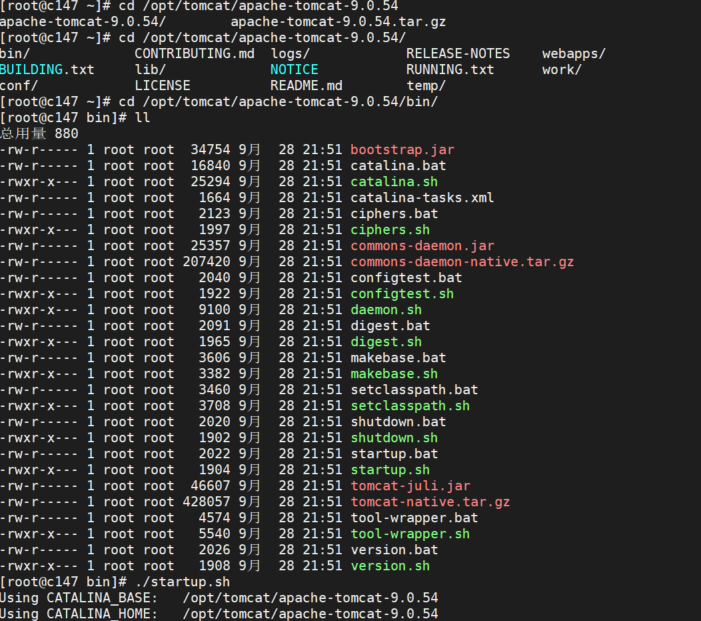The image size is (701, 621).
Task: Click the ll command text
Action: [143, 118]
